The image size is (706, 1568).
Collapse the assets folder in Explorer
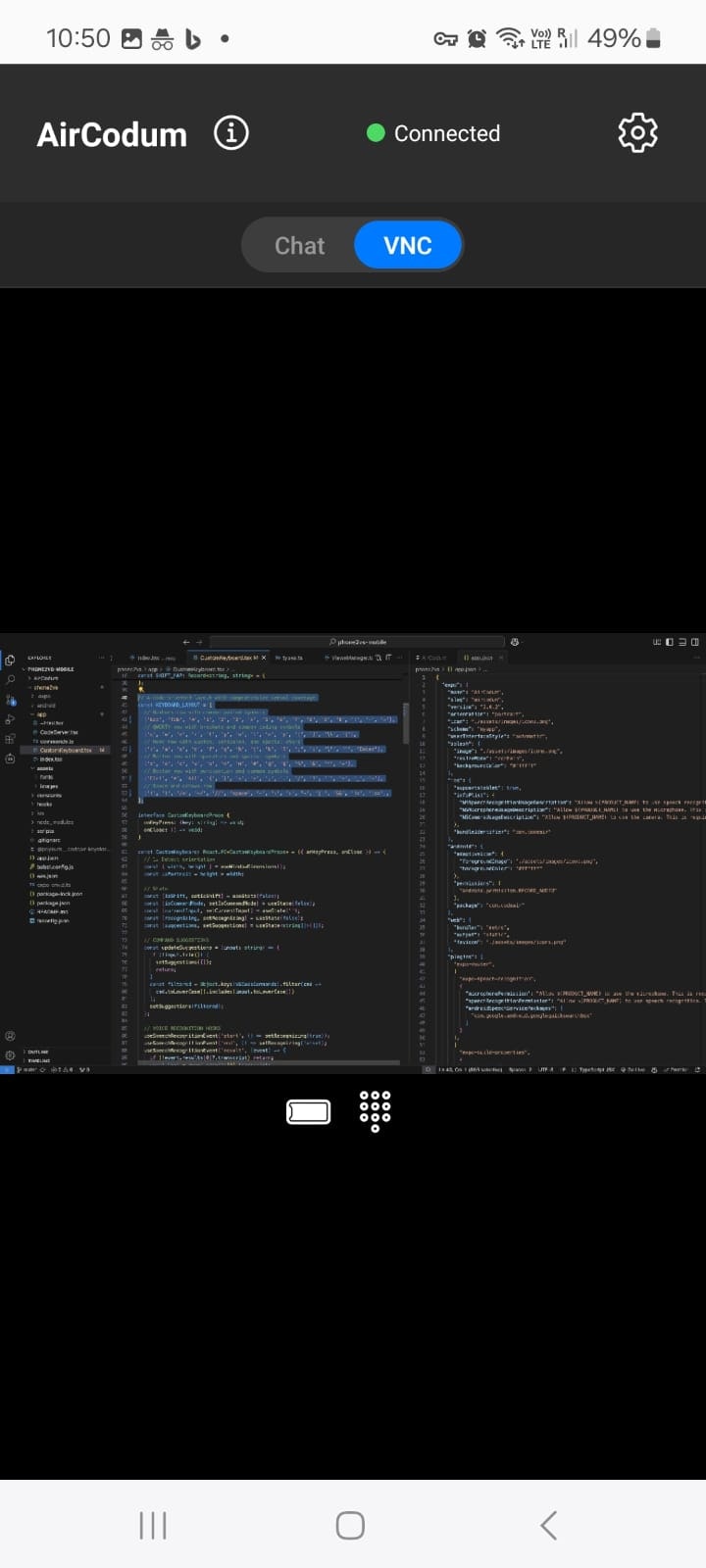pos(45,768)
